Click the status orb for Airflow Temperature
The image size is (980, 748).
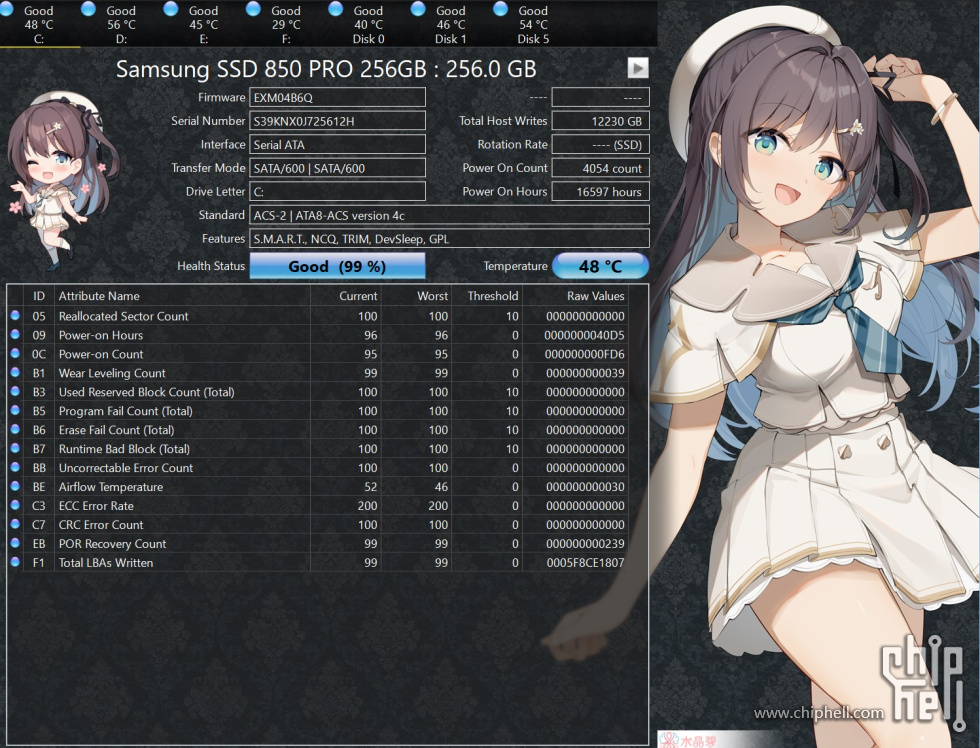point(15,486)
